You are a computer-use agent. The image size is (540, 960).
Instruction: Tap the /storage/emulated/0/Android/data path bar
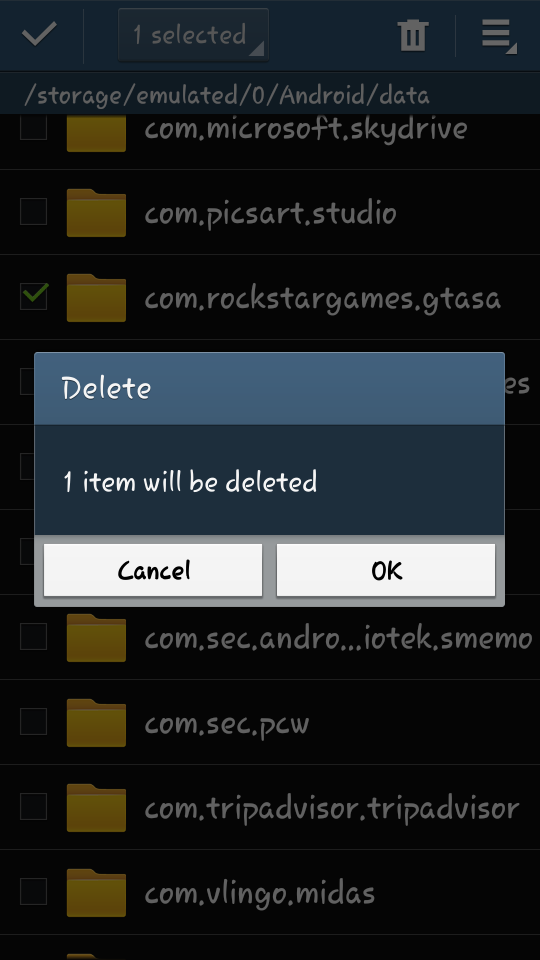(270, 94)
